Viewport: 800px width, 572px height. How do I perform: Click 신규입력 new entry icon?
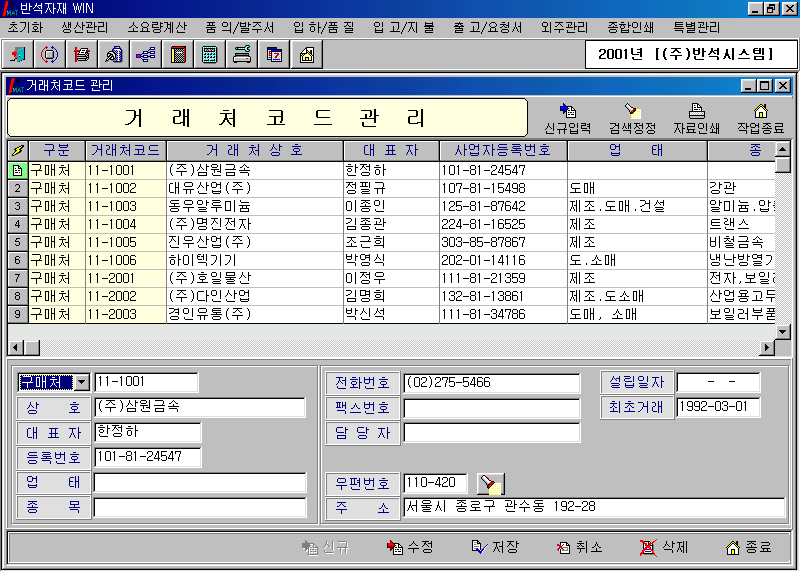pyautogui.click(x=567, y=118)
